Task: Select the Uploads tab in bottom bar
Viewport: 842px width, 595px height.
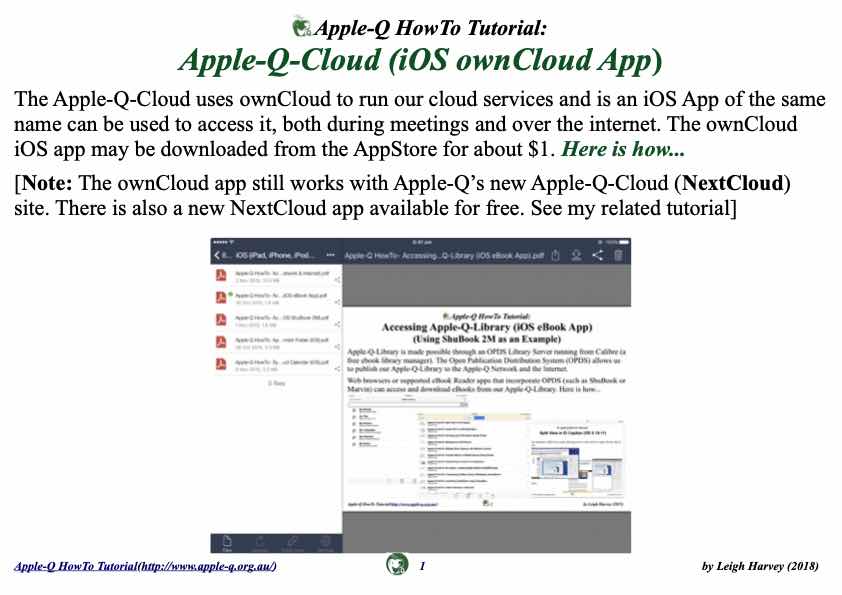Action: 260,543
